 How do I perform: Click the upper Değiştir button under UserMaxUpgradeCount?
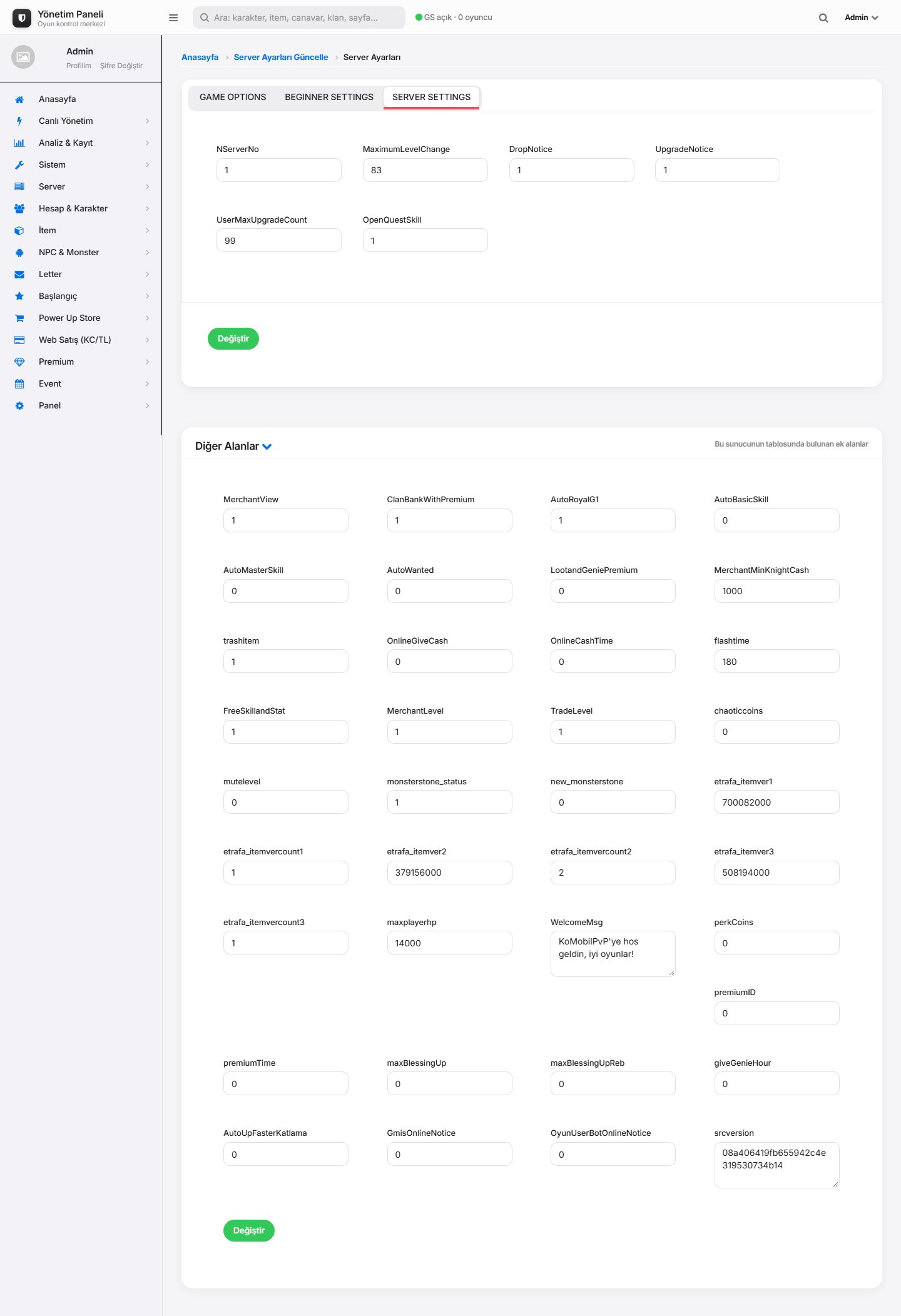point(233,338)
